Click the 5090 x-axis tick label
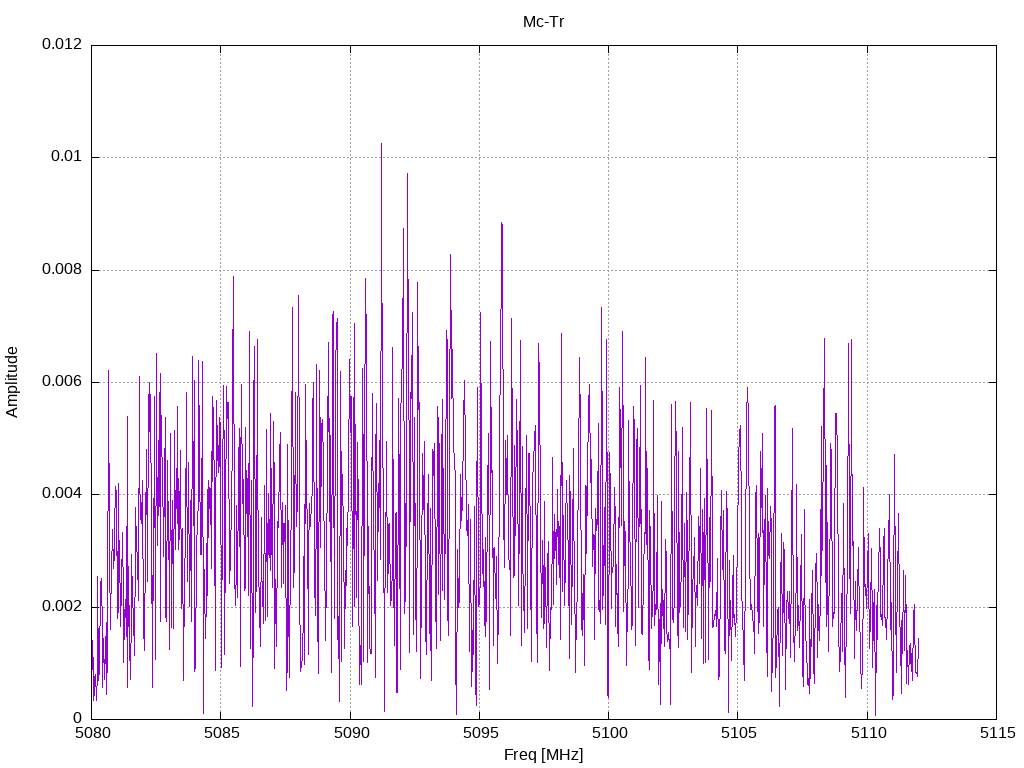 351,733
